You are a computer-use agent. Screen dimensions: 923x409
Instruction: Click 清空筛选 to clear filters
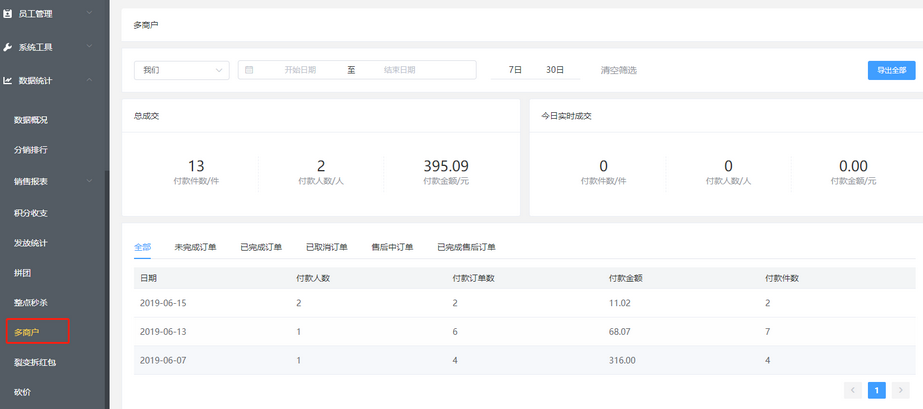(x=618, y=70)
